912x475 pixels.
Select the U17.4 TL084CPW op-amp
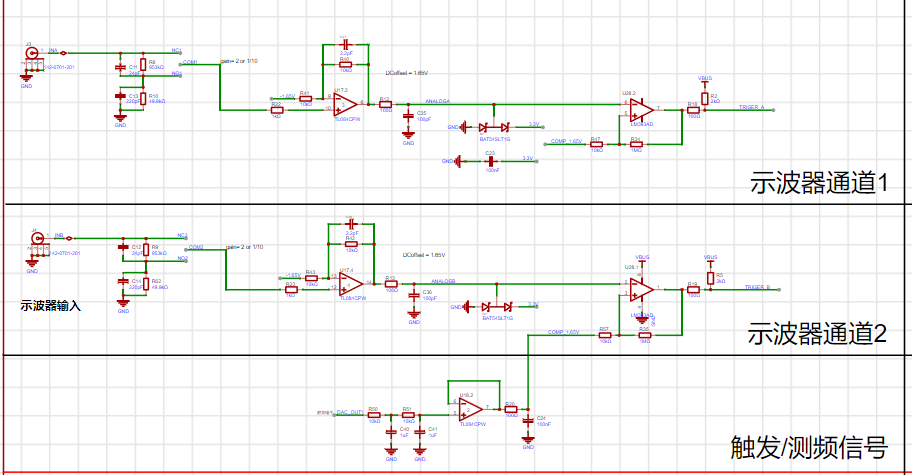pyautogui.click(x=351, y=284)
